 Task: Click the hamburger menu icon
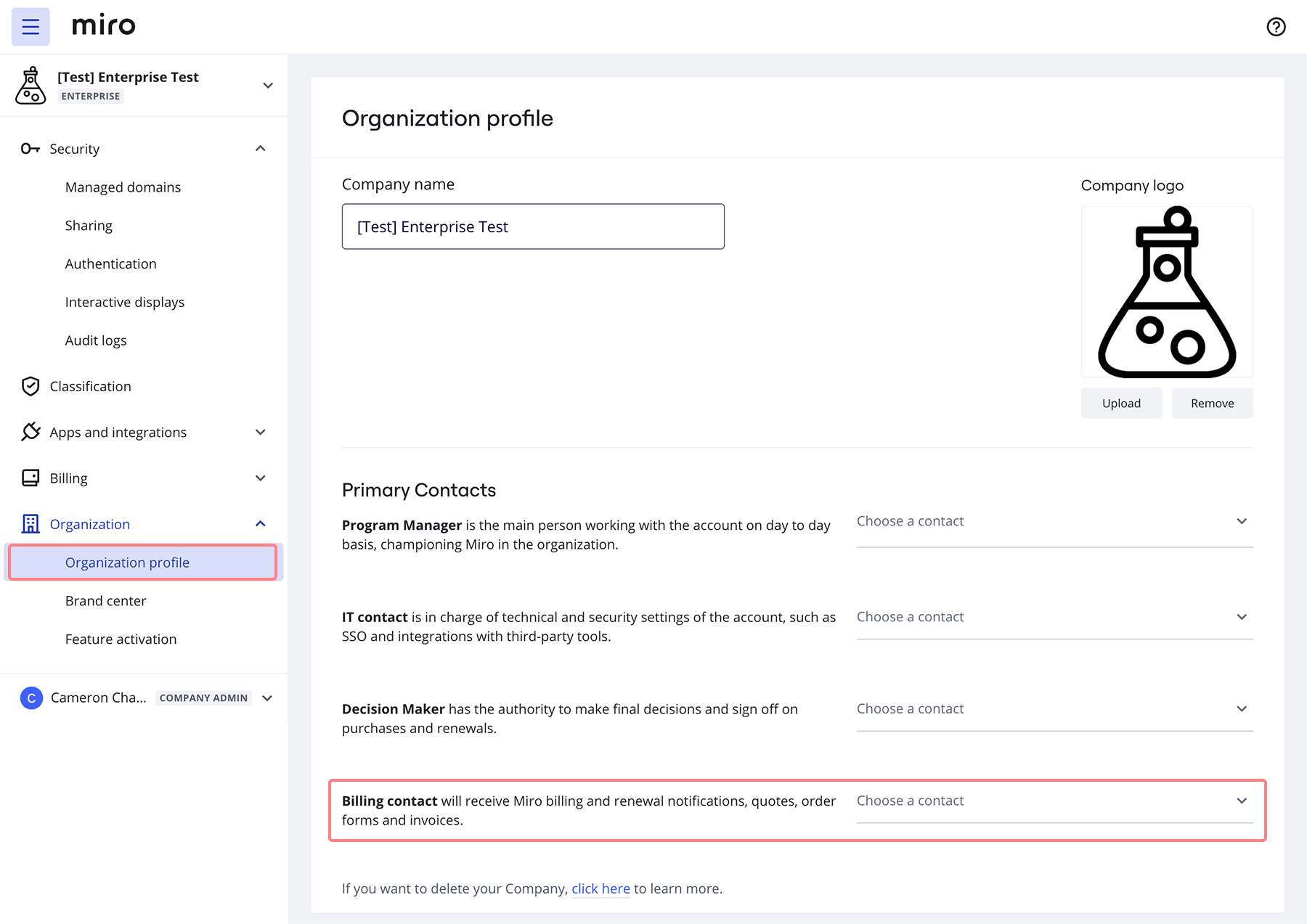pos(30,27)
